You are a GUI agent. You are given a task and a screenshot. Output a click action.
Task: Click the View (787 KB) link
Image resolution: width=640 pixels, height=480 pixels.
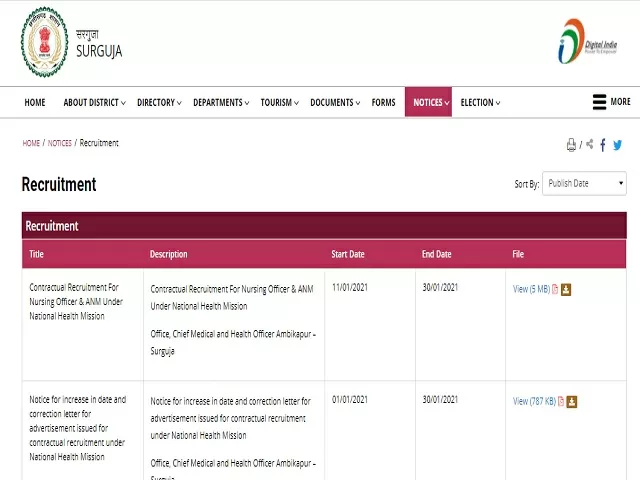(x=534, y=402)
